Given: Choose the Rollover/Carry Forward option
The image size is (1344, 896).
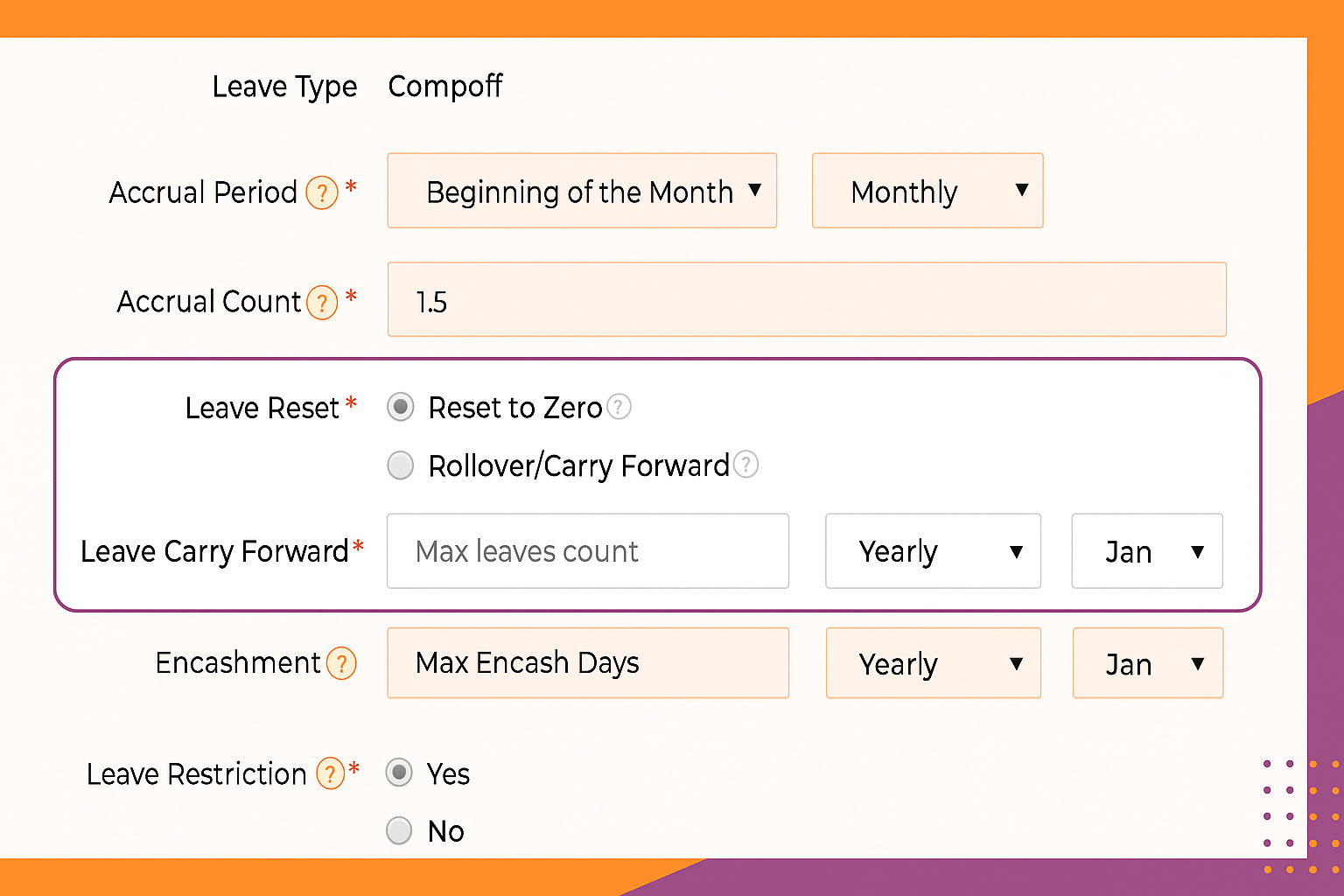Looking at the screenshot, I should tap(401, 465).
